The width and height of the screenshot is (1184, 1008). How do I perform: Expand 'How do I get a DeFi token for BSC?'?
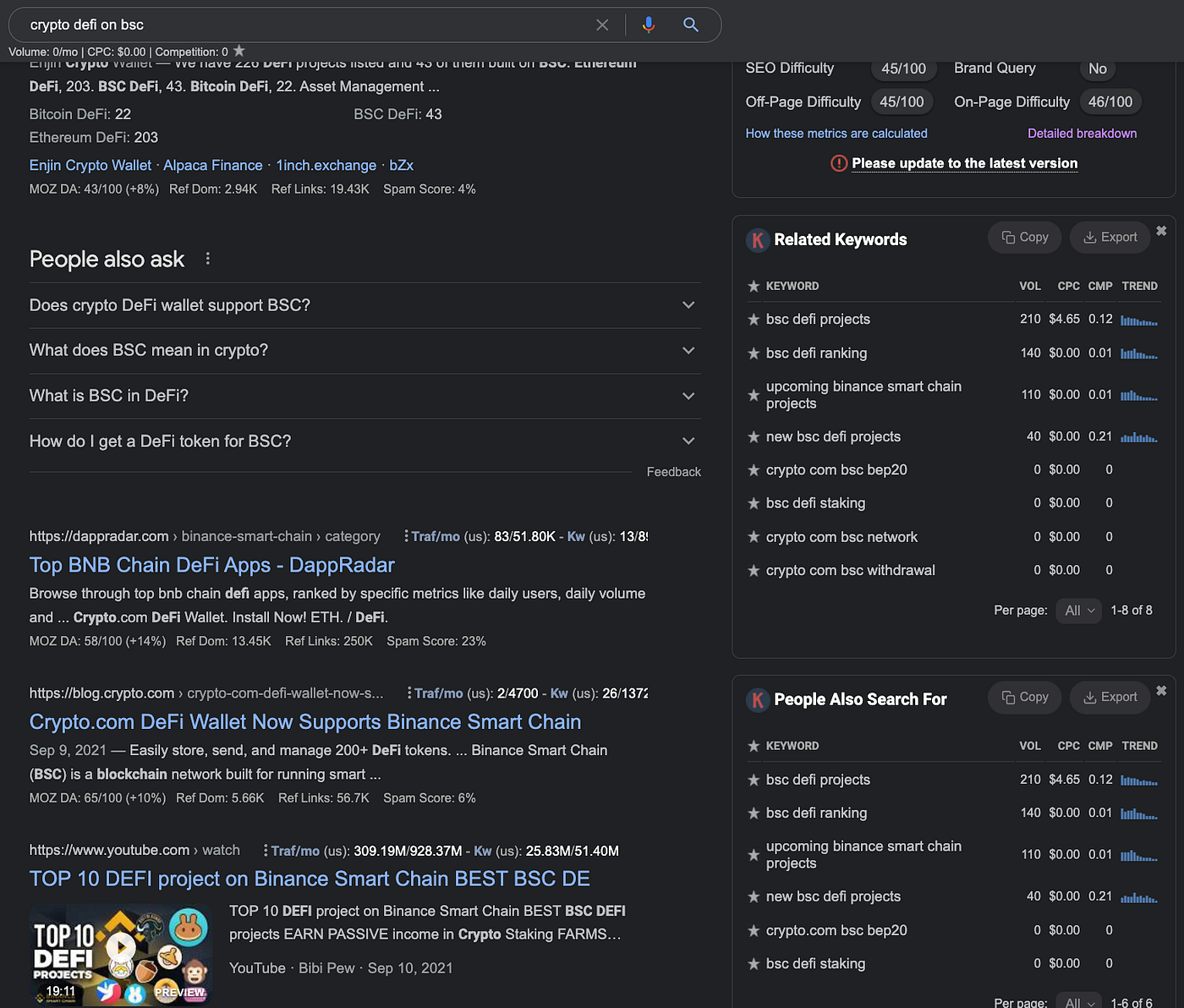tap(365, 441)
